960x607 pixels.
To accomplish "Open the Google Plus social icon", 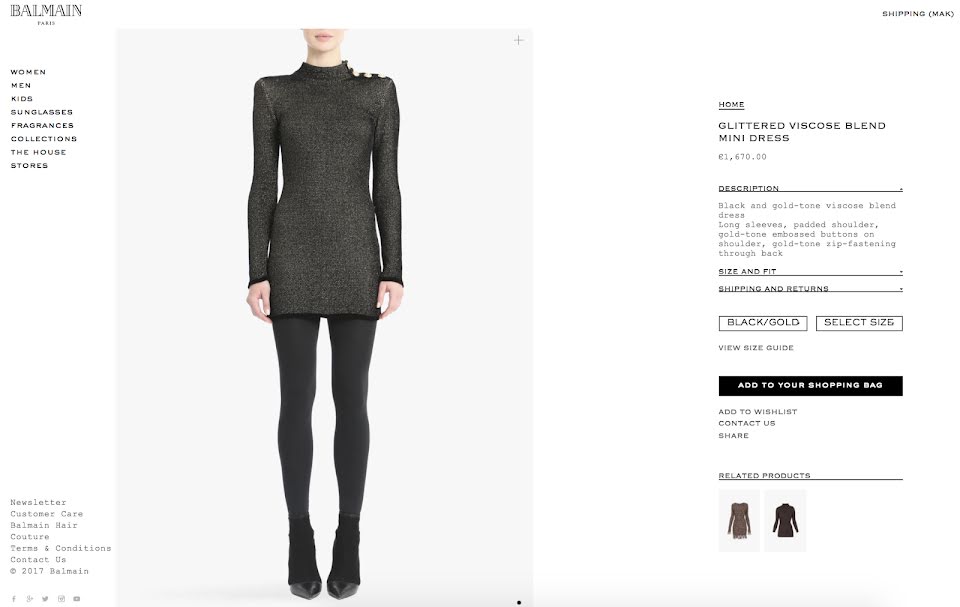I will tap(29, 599).
